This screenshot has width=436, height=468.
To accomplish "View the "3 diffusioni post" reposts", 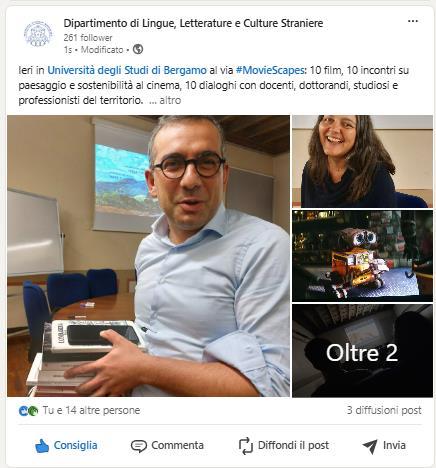I will [384, 410].
